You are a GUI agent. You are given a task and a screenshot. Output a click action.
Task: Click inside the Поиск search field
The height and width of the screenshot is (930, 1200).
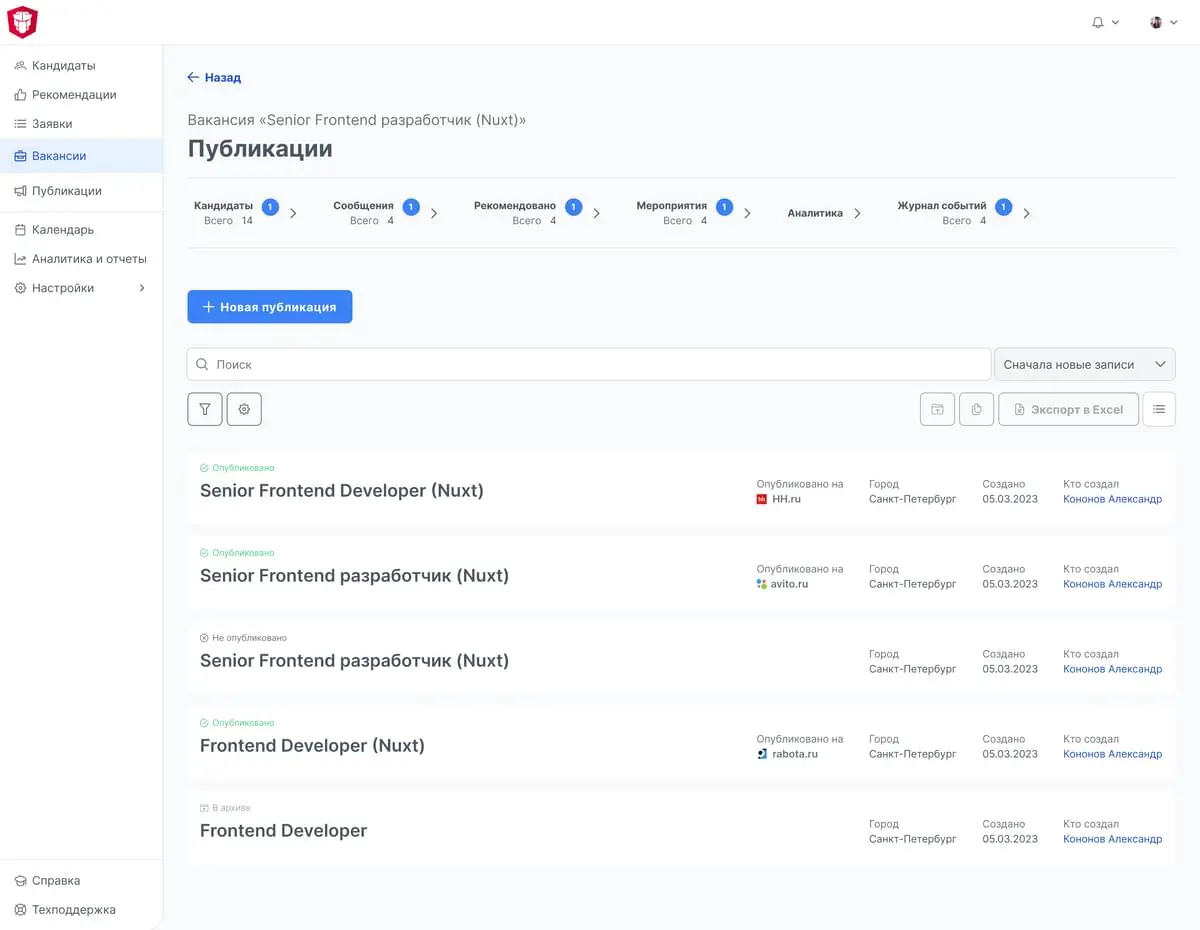(x=588, y=364)
